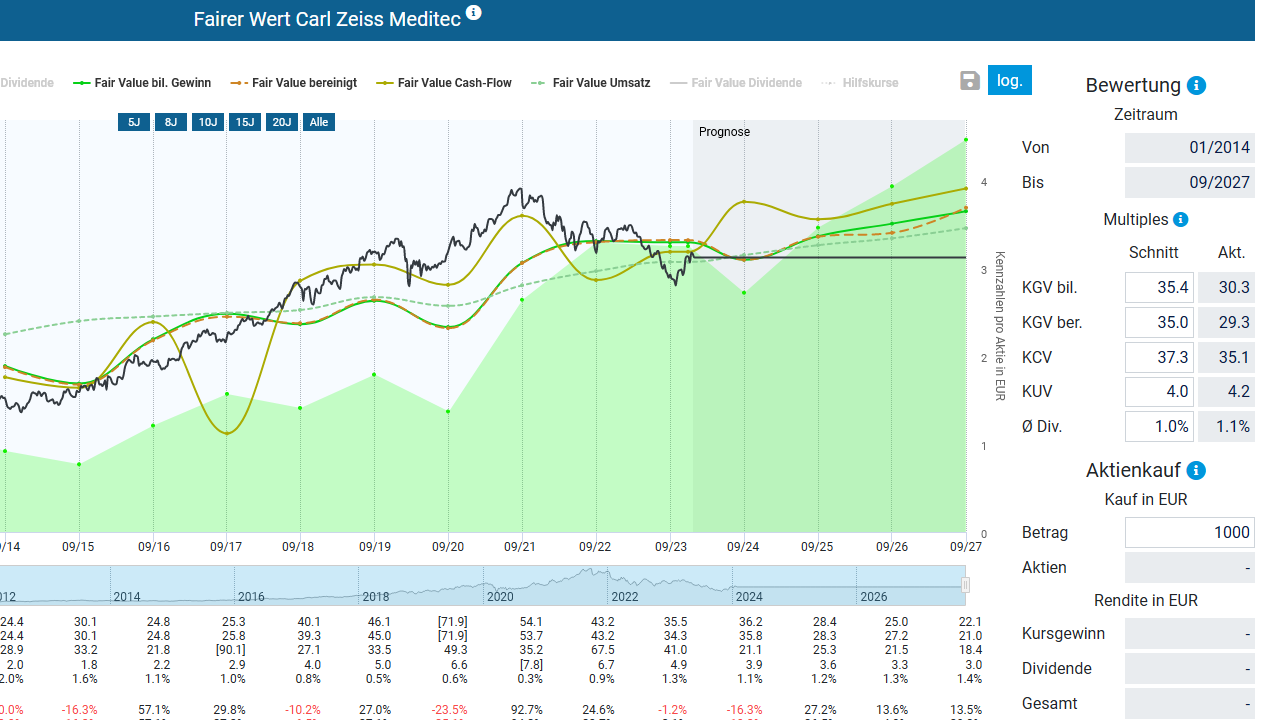Enable Hilfskurse legend series
The height and width of the screenshot is (720, 1268).
[x=859, y=83]
